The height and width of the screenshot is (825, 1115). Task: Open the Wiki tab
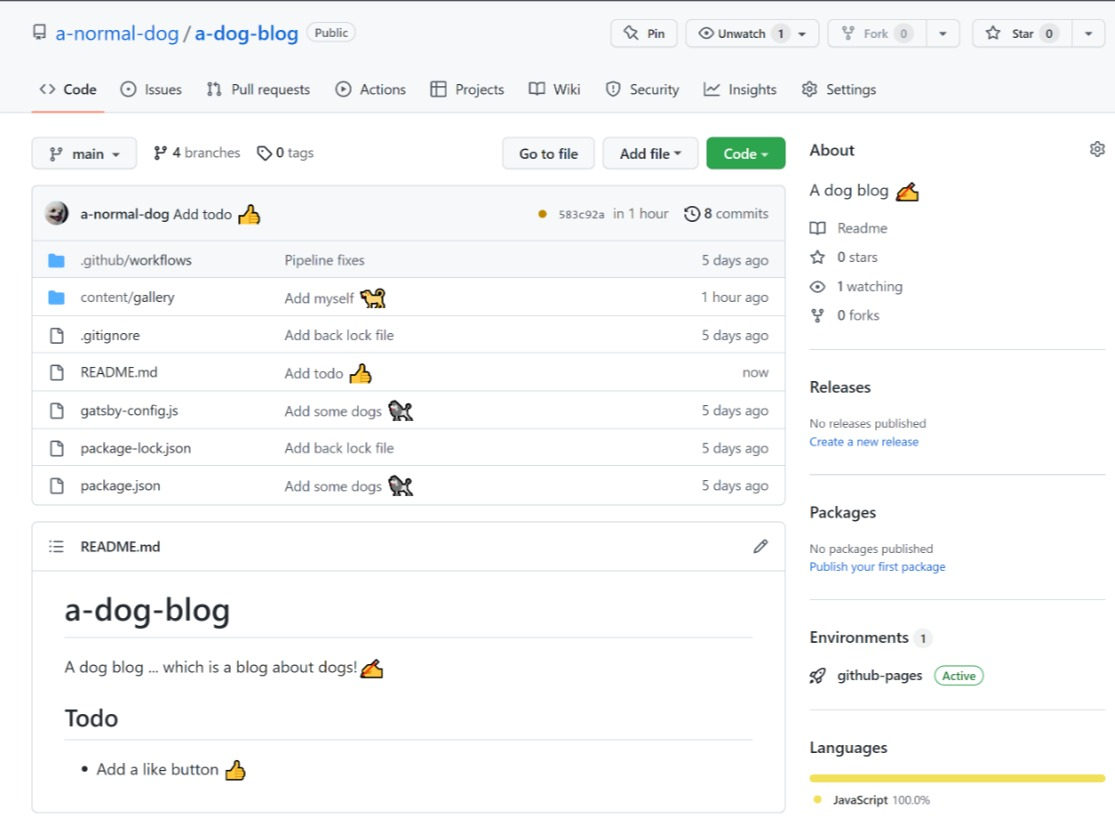[555, 90]
